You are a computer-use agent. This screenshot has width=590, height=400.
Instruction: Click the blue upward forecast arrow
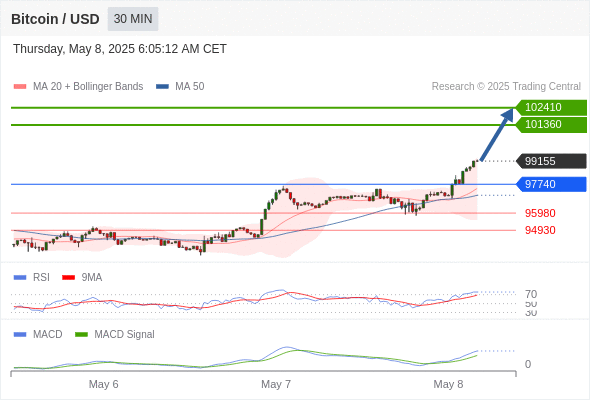tap(497, 135)
